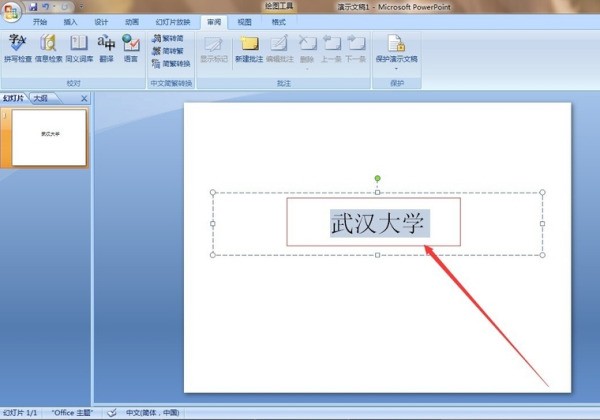The image size is (600, 420).
Task: Open the 语言 language settings
Action: [x=131, y=47]
